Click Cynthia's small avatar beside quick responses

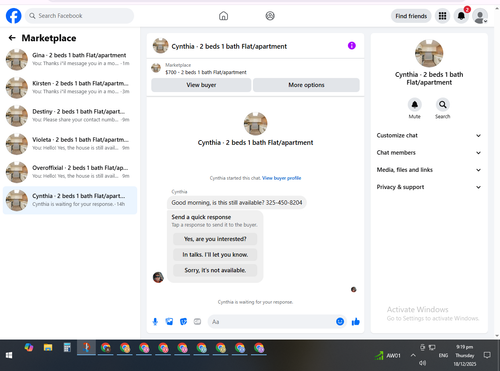pyautogui.click(x=158, y=277)
